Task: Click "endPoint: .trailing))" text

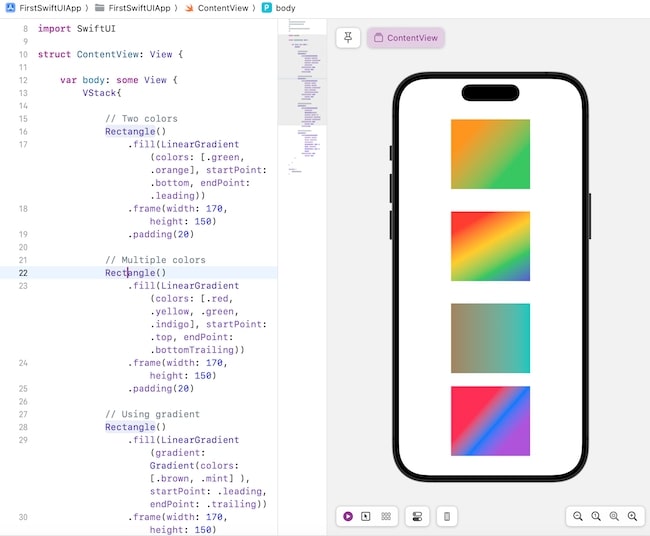Action: [x=209, y=504]
